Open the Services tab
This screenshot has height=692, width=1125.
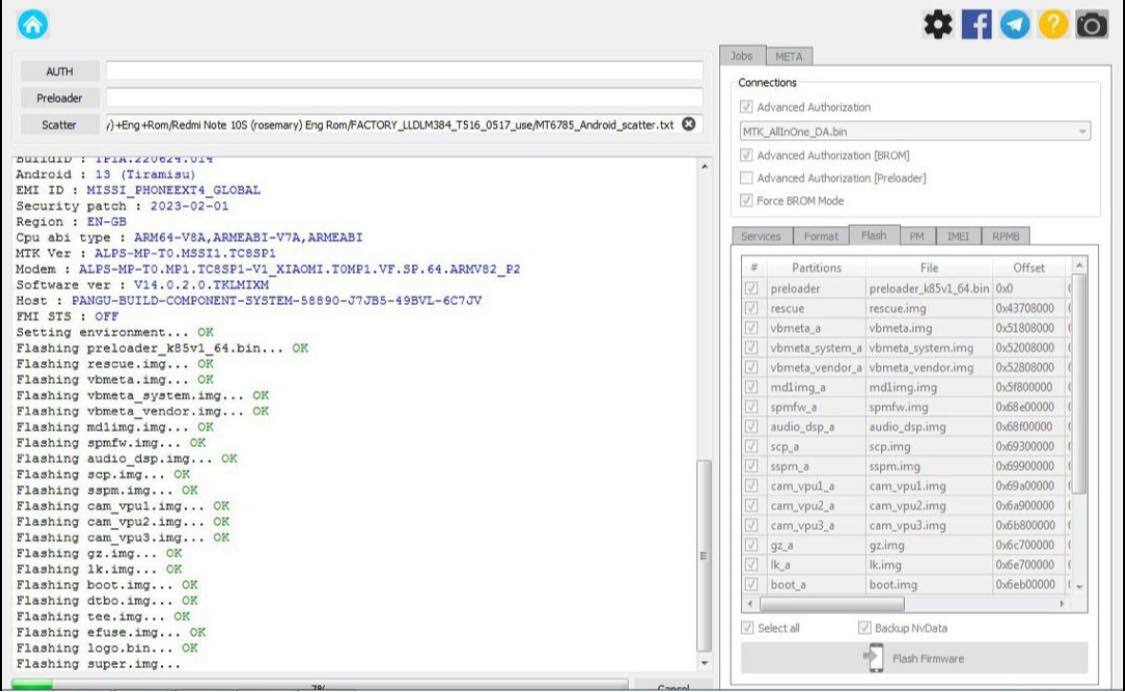pyautogui.click(x=761, y=236)
